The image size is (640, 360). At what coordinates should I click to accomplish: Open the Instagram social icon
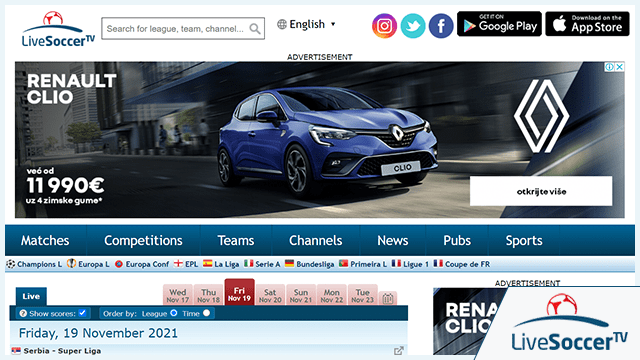[384, 26]
